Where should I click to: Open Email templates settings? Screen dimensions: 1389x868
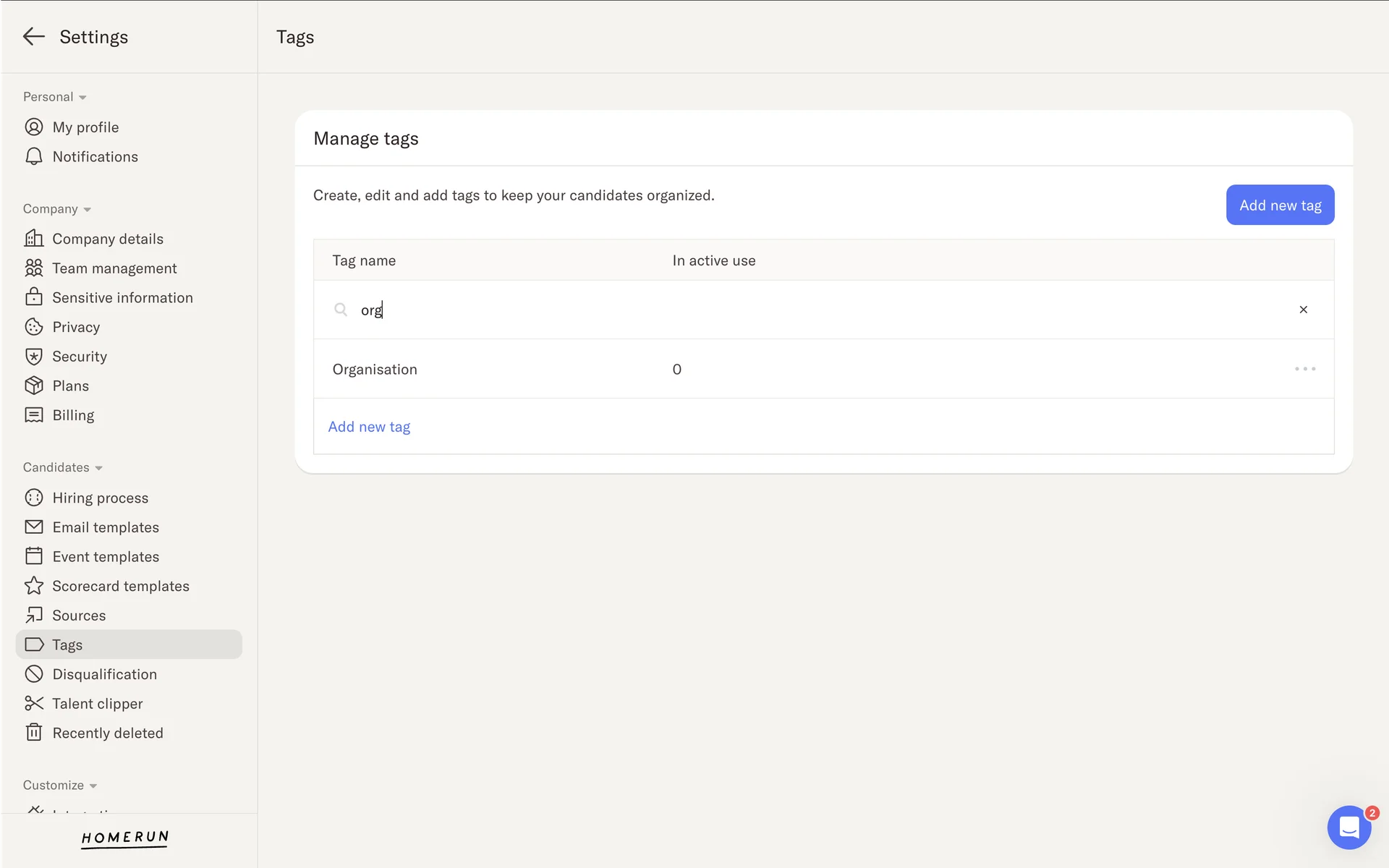point(106,527)
